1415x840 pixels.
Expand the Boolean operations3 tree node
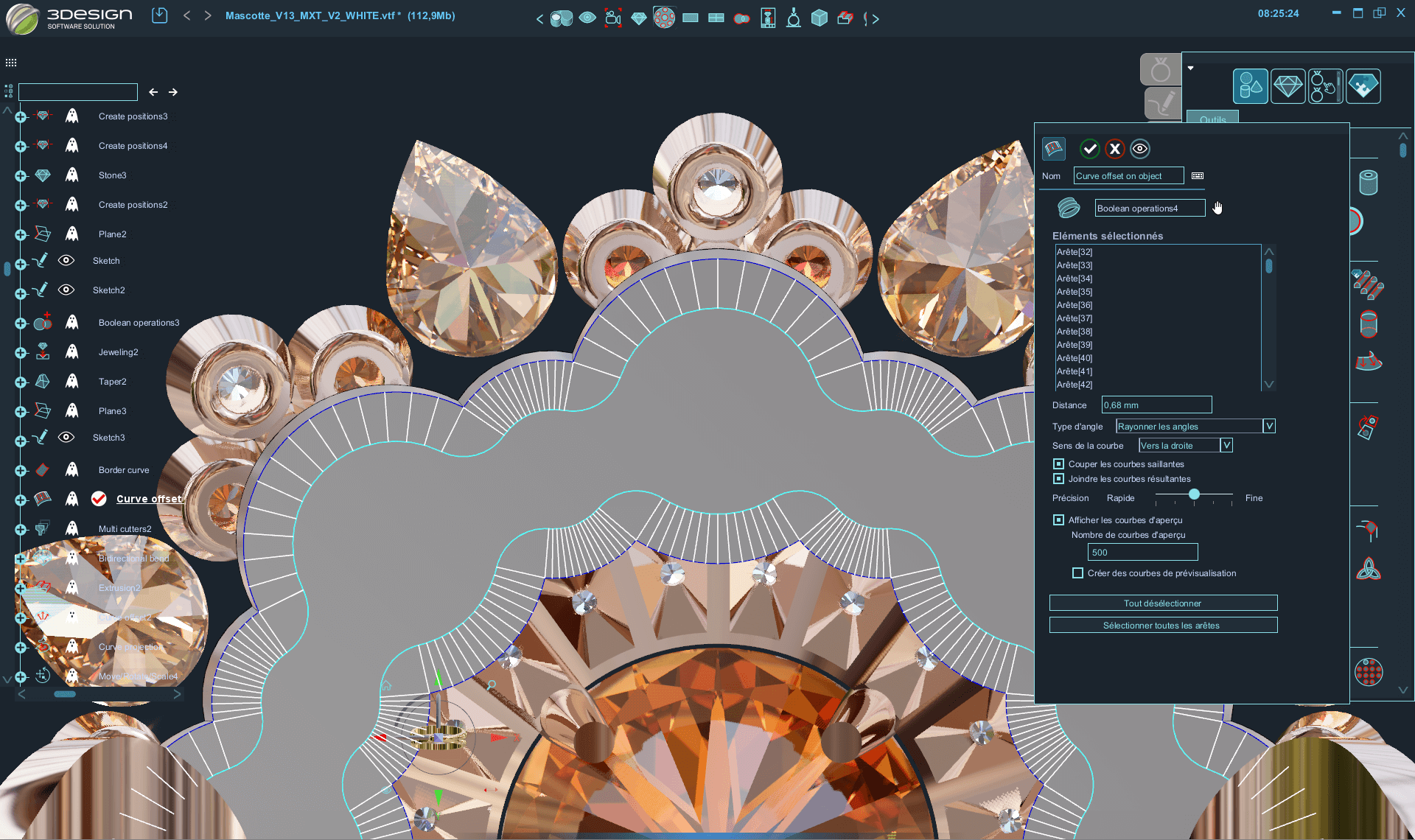coord(19,322)
